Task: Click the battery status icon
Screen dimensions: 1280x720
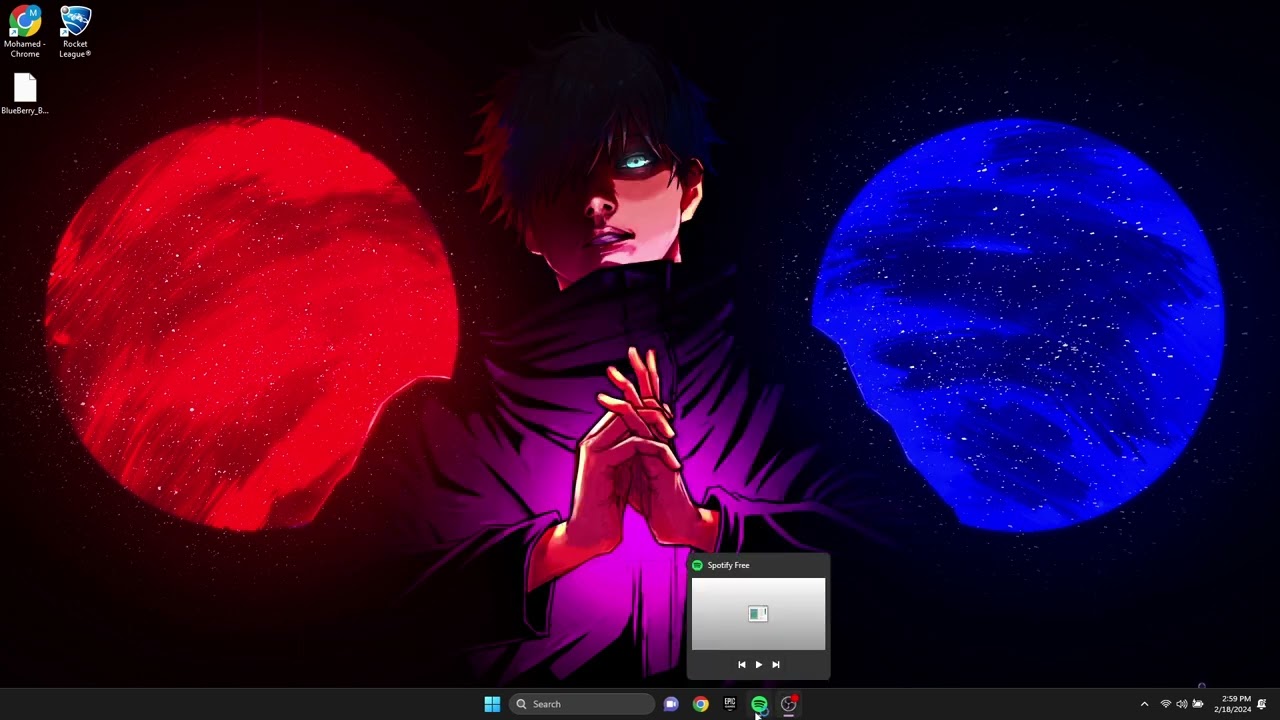Action: pyautogui.click(x=1198, y=704)
